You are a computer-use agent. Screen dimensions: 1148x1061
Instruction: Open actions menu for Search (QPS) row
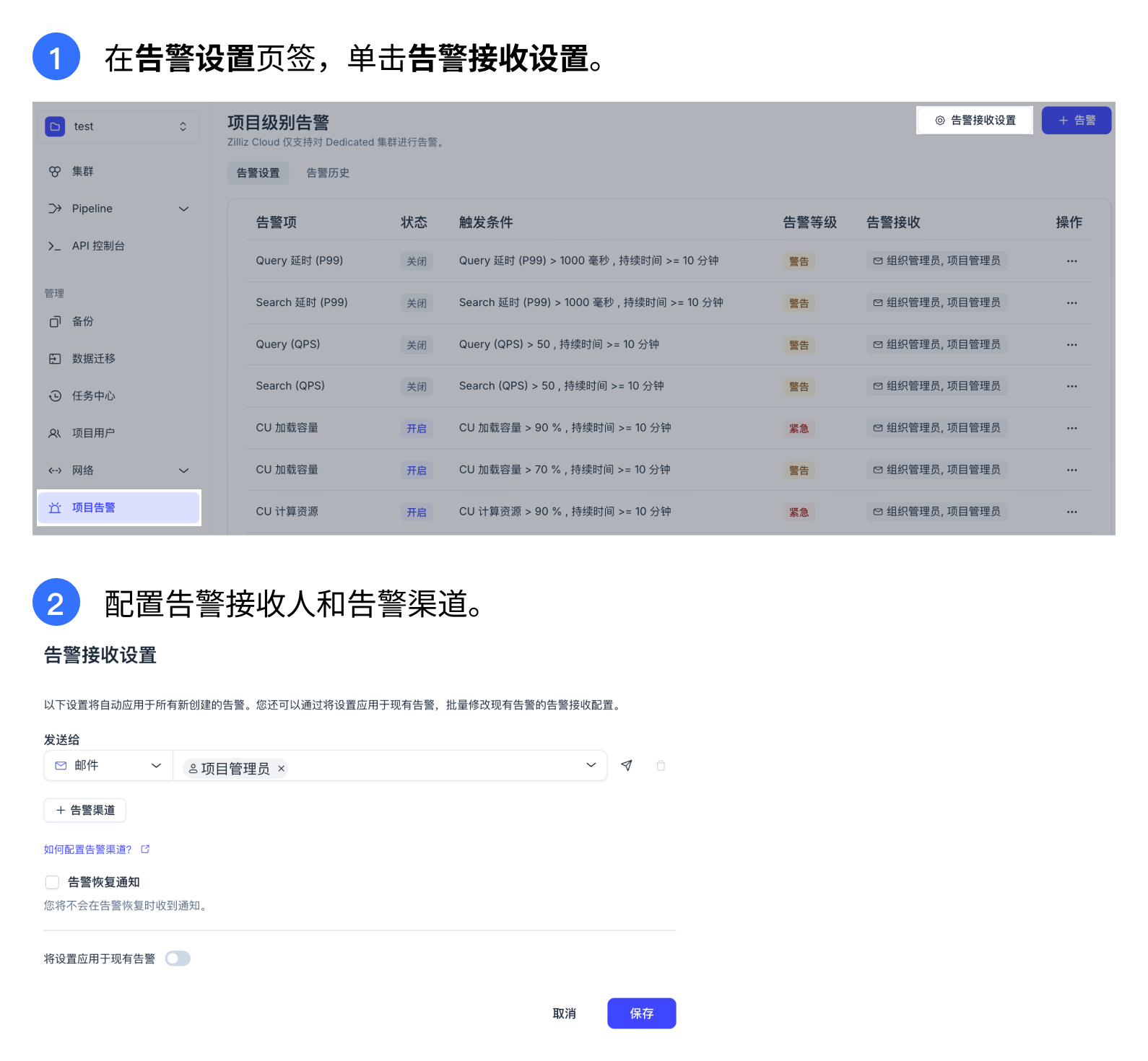[1071, 387]
